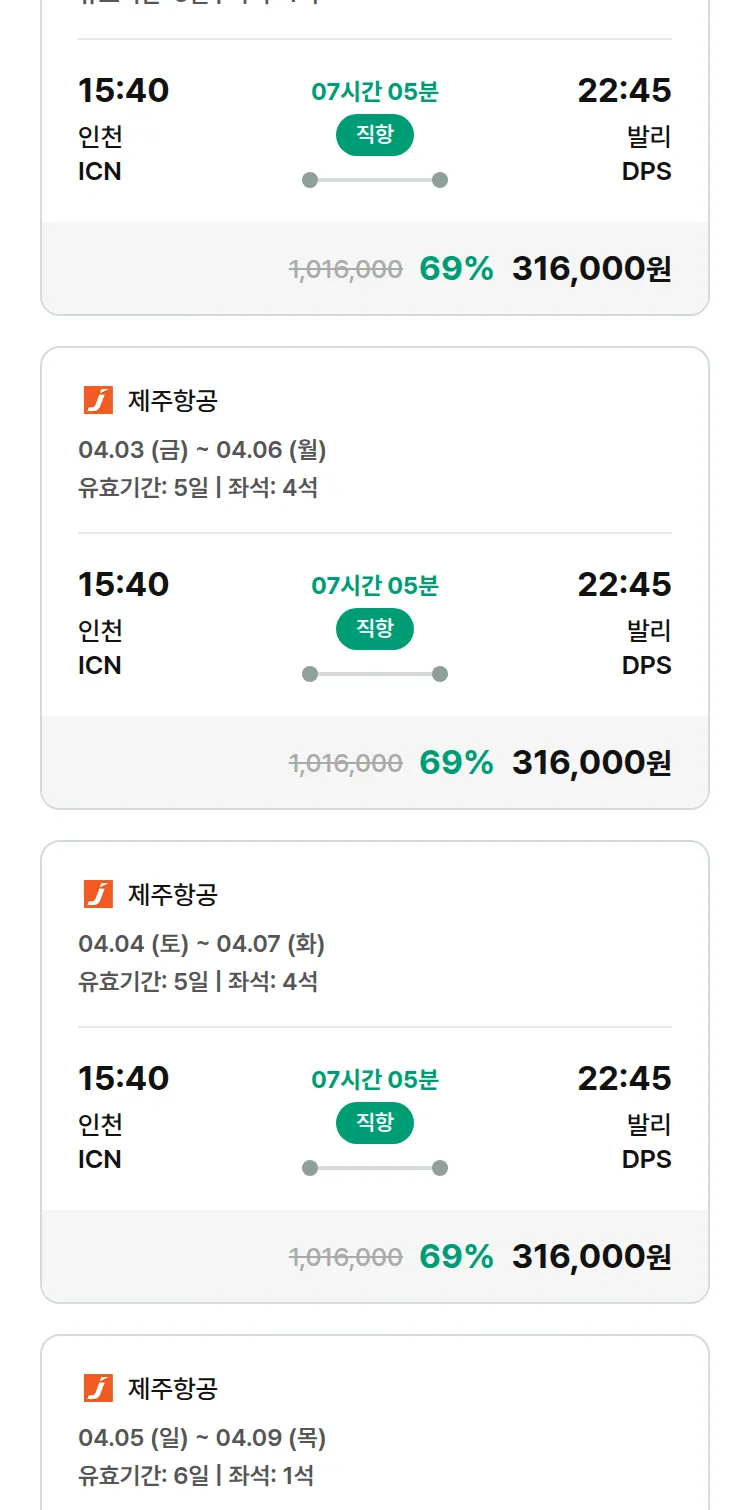This screenshot has height=1510, width=750.
Task: Click the route line on the 04.04 flight
Action: pos(375,1168)
